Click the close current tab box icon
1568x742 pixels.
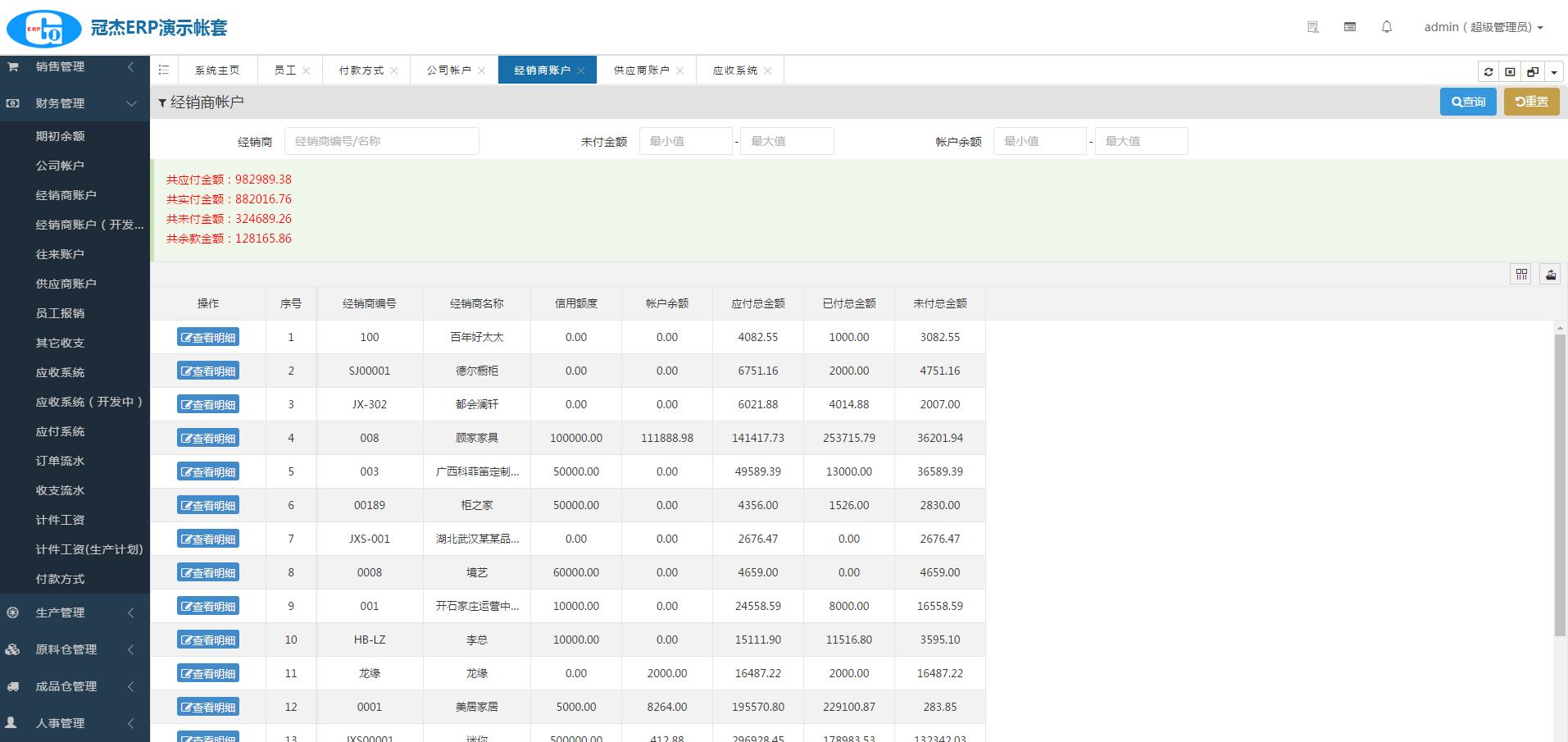coord(1510,71)
